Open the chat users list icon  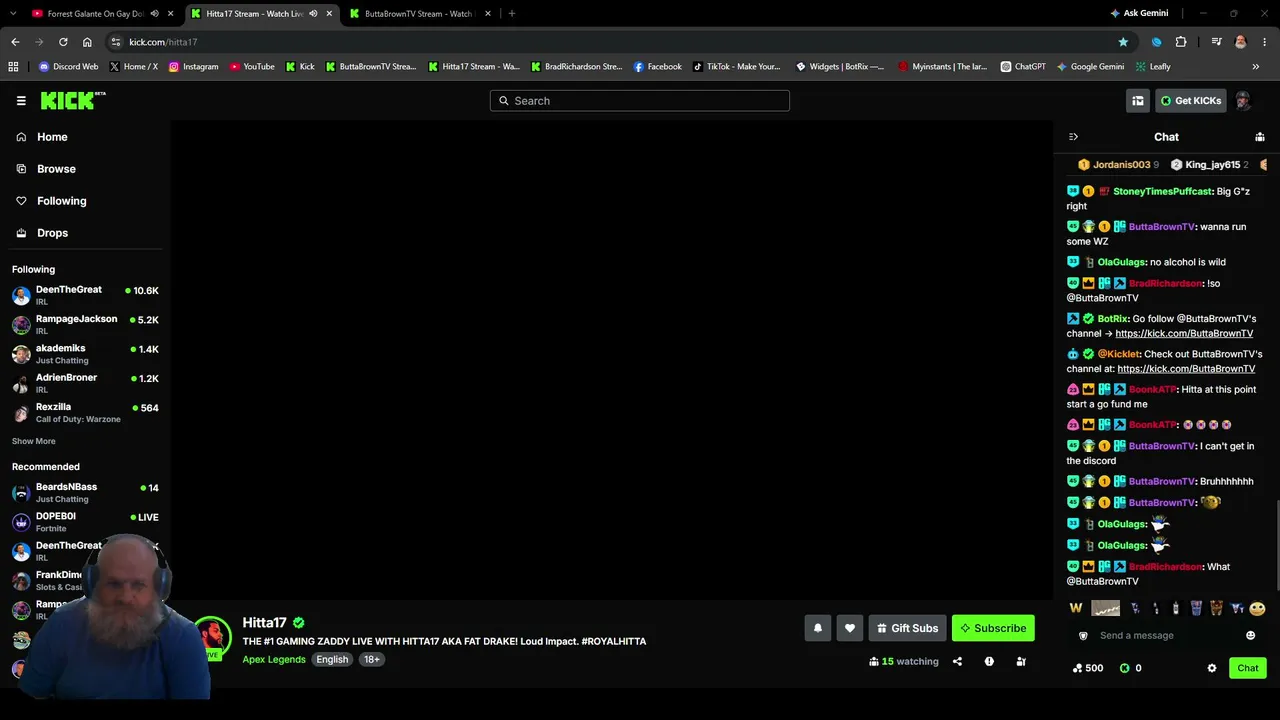(1260, 137)
